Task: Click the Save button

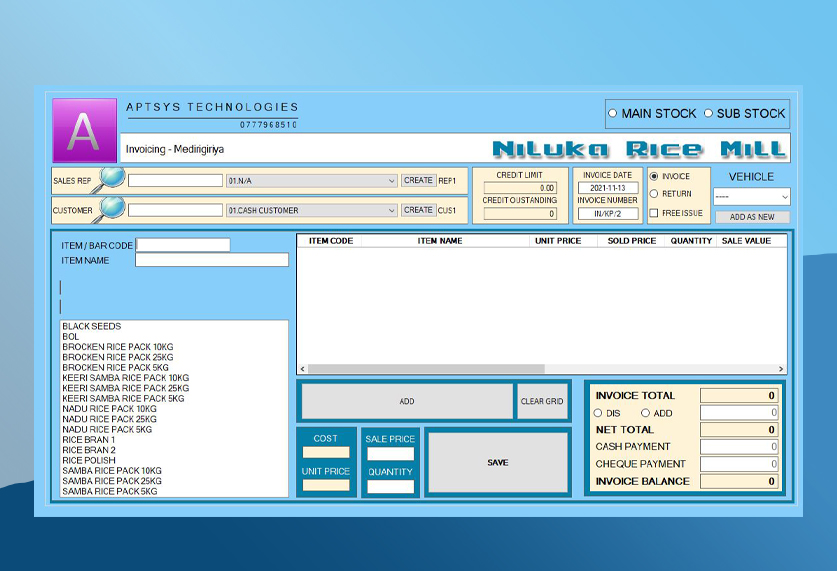Action: click(497, 463)
